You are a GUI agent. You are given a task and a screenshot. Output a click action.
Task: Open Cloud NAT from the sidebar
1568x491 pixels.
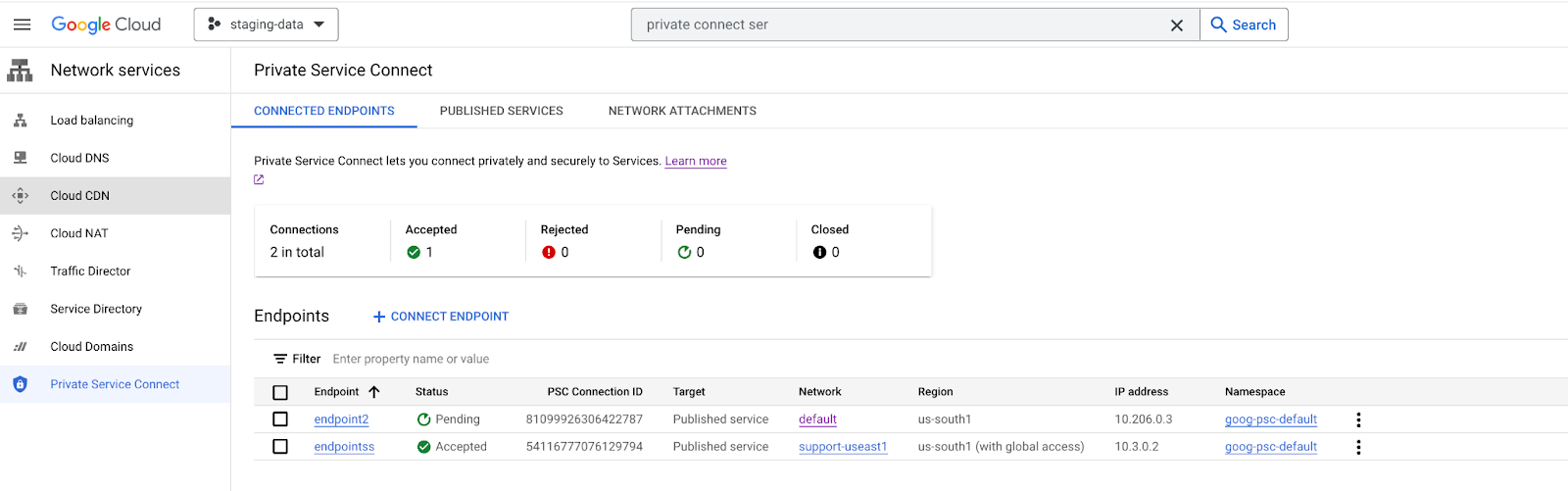tap(79, 233)
